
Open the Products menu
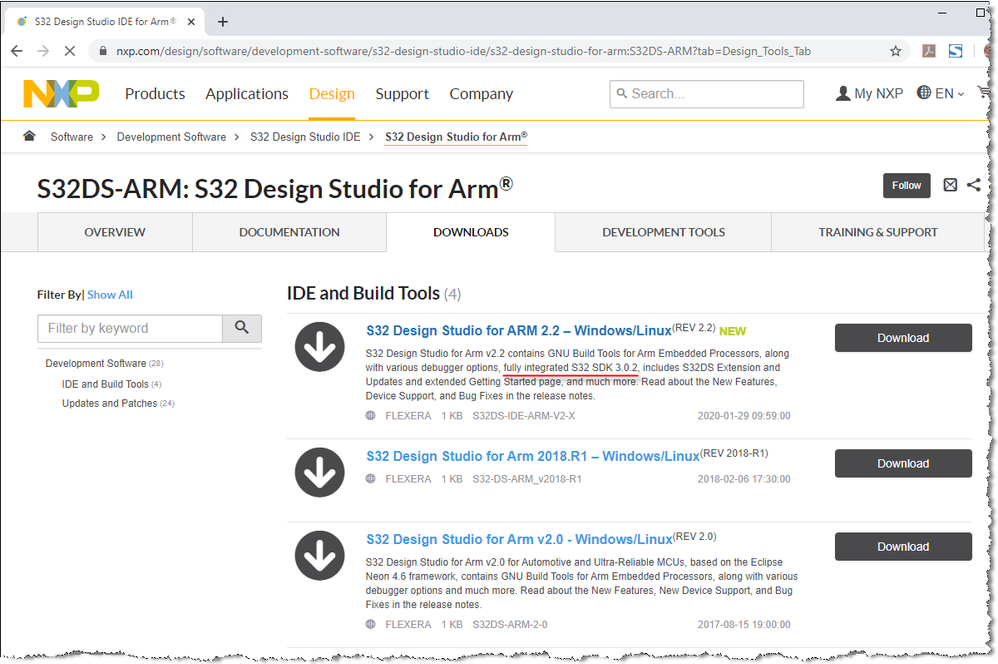coord(155,94)
